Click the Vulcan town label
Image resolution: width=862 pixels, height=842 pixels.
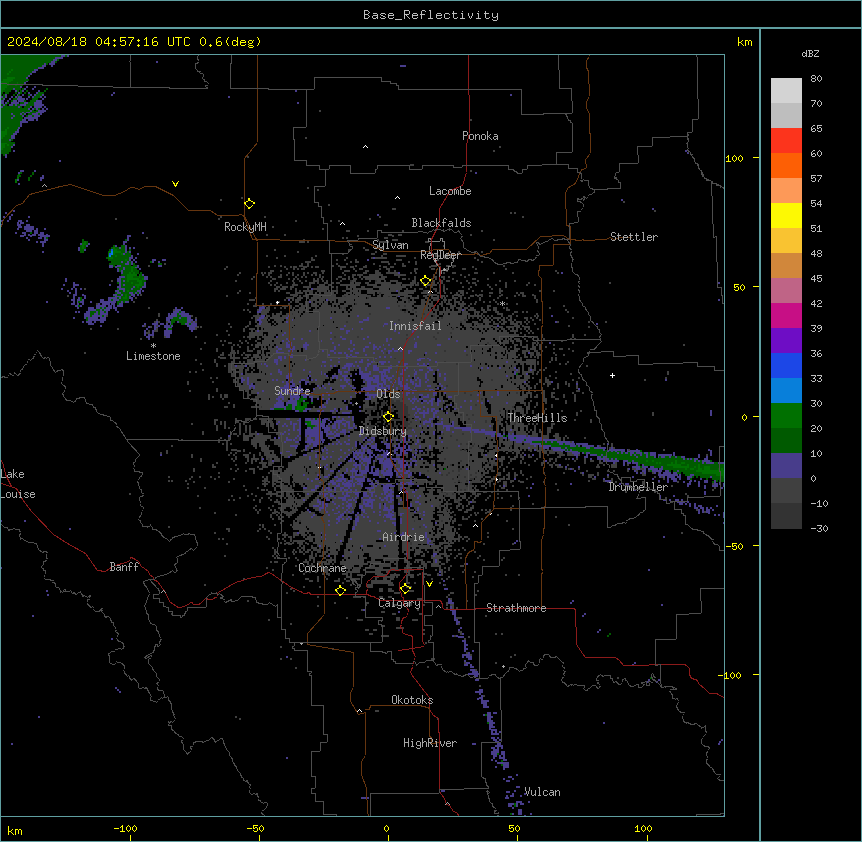[x=542, y=792]
